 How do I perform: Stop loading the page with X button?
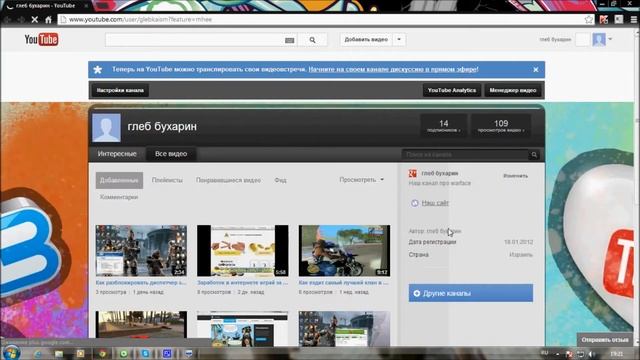click(35, 19)
